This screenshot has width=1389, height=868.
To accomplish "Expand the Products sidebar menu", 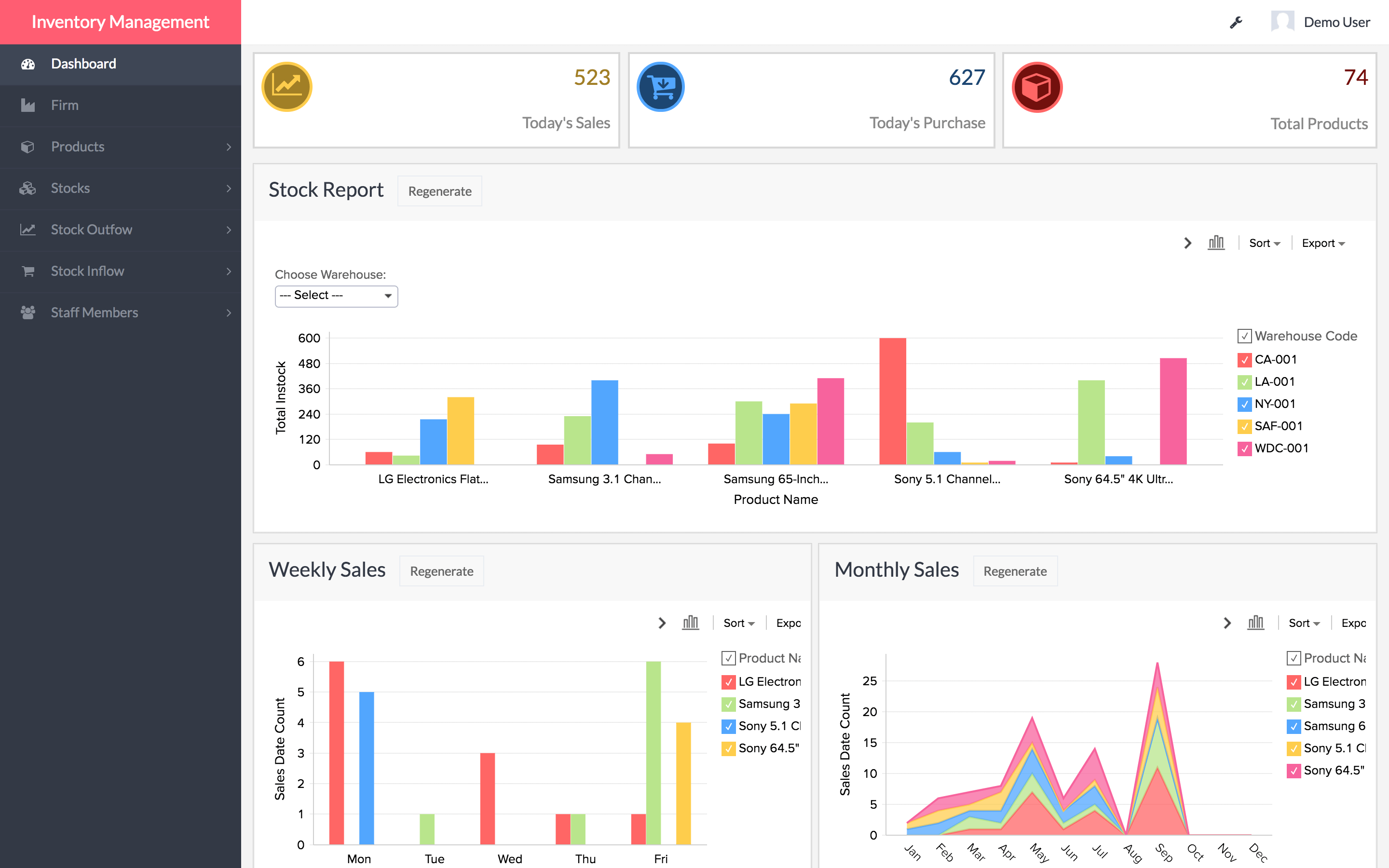I will click(x=120, y=145).
